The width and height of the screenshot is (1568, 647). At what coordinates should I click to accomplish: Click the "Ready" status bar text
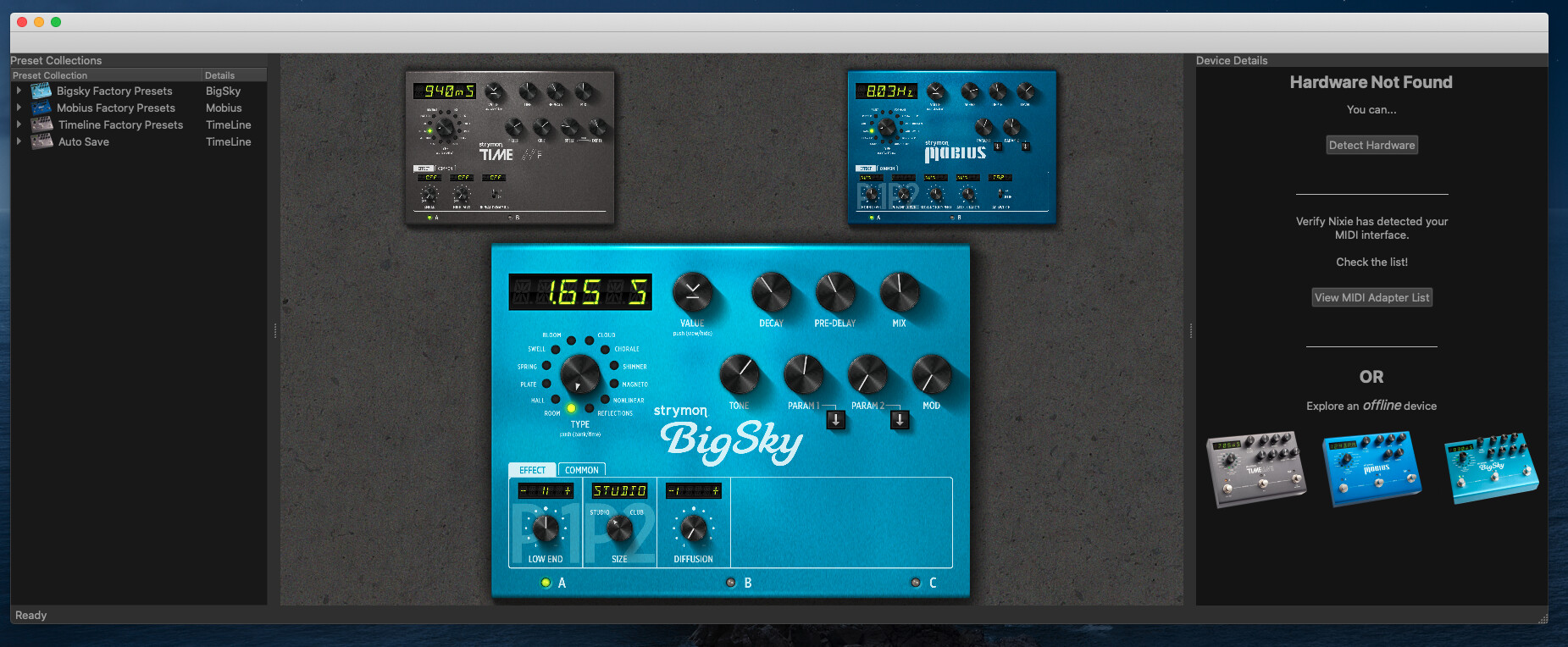(x=31, y=615)
